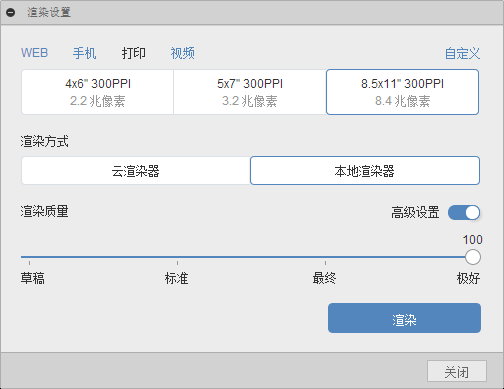Click the 渲染方式 section label
Image resolution: width=504 pixels, height=389 pixels.
point(45,141)
